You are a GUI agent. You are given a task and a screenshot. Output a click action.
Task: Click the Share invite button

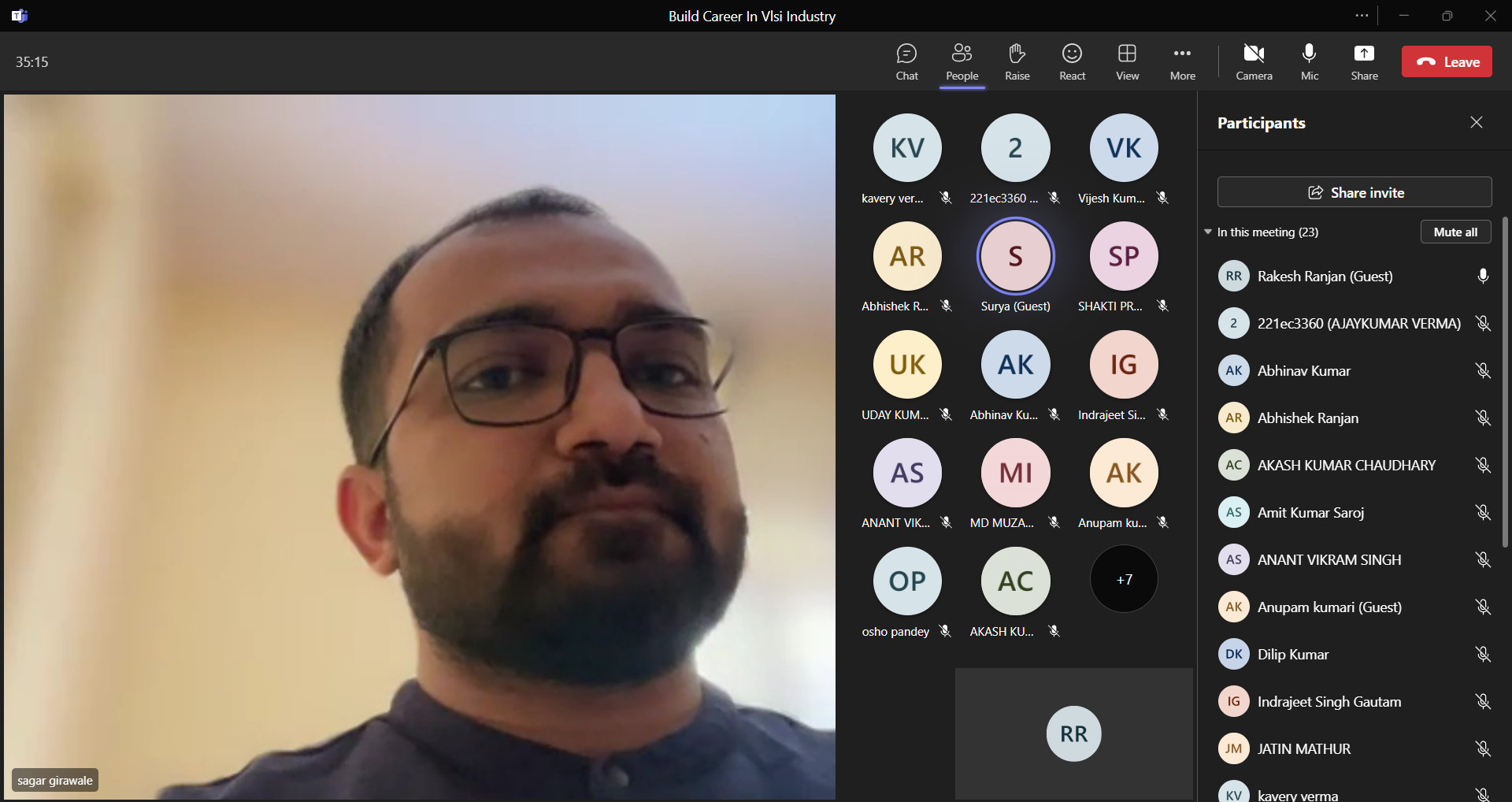pos(1354,192)
